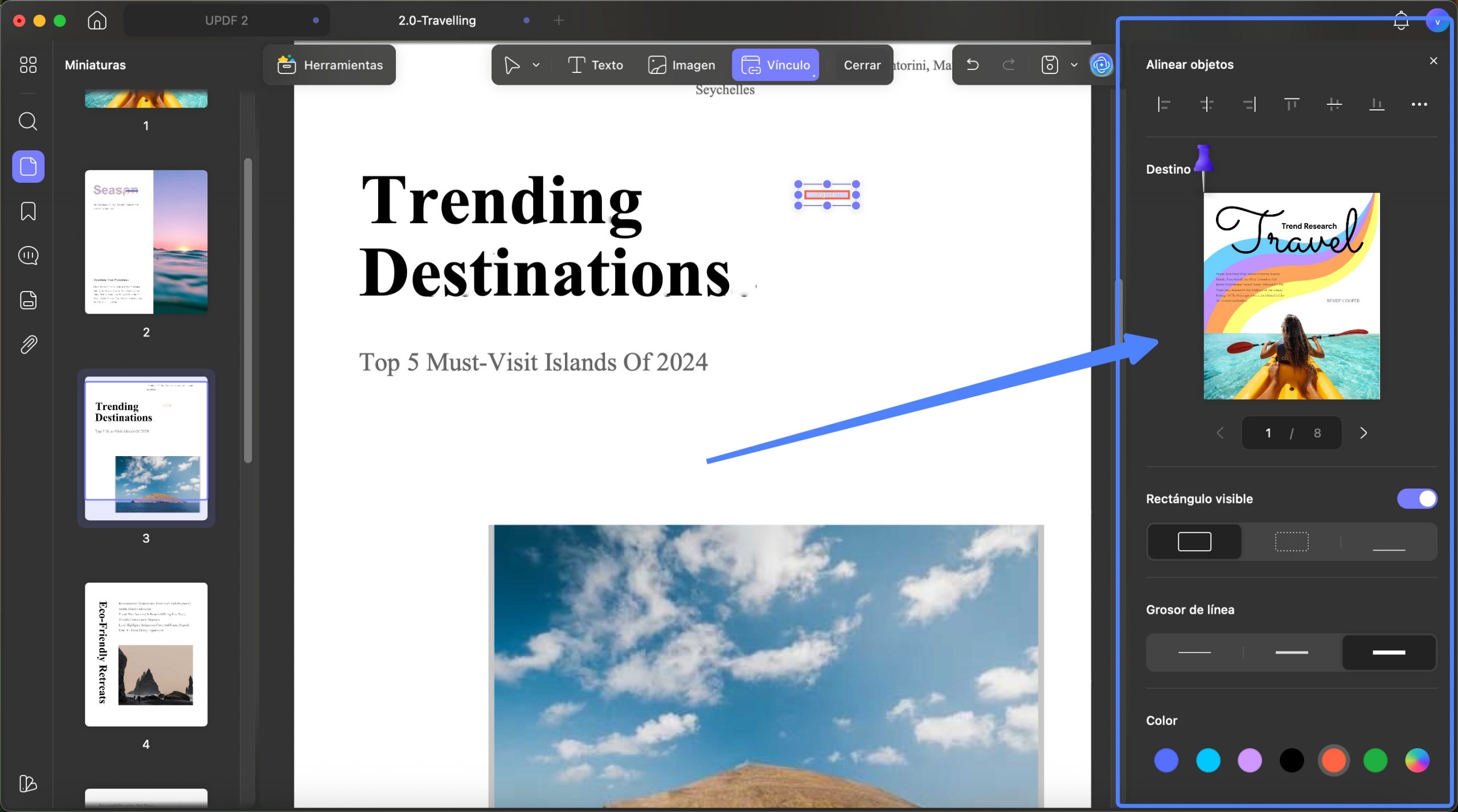Close the Alinear objetos panel
Viewport: 1458px width, 812px height.
click(1434, 61)
